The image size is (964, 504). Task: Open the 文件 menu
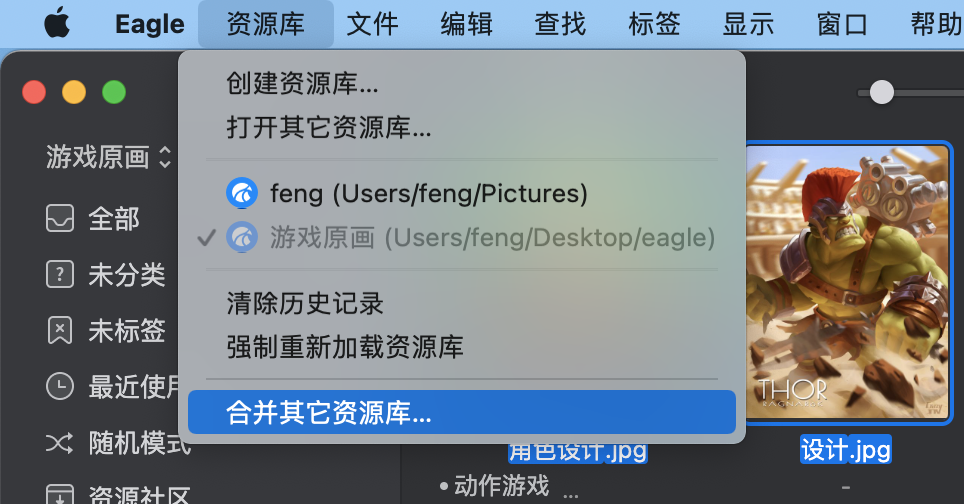click(372, 24)
